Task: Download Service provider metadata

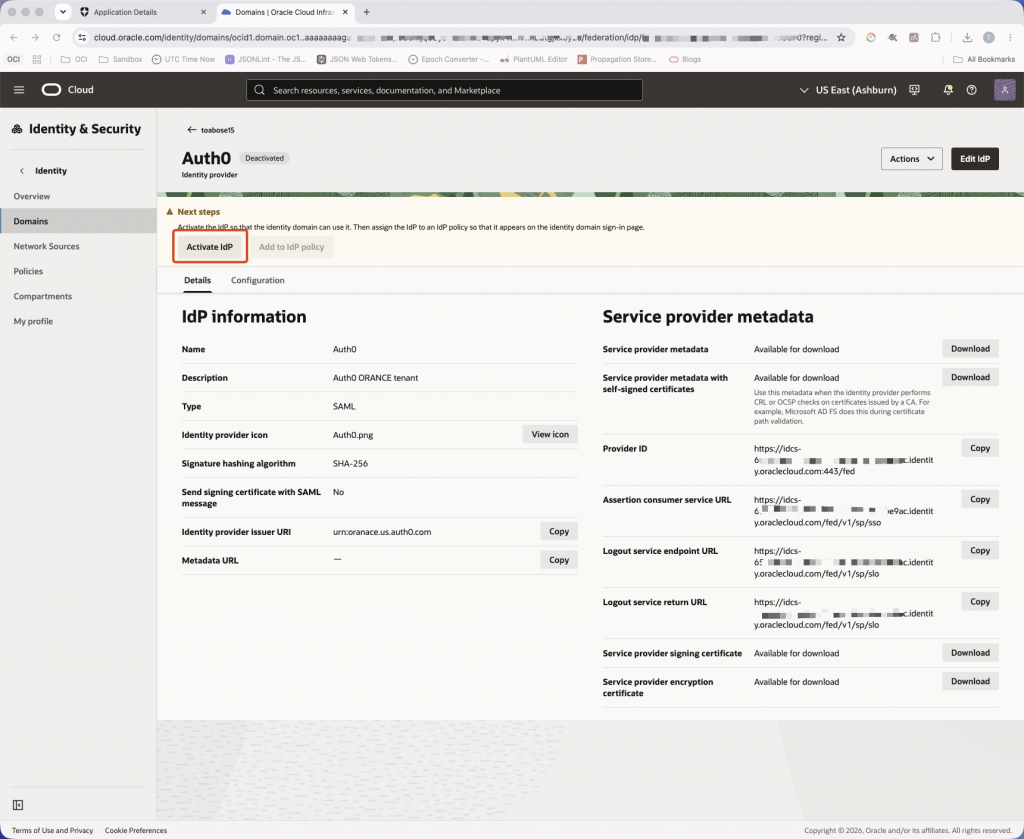Action: click(970, 349)
